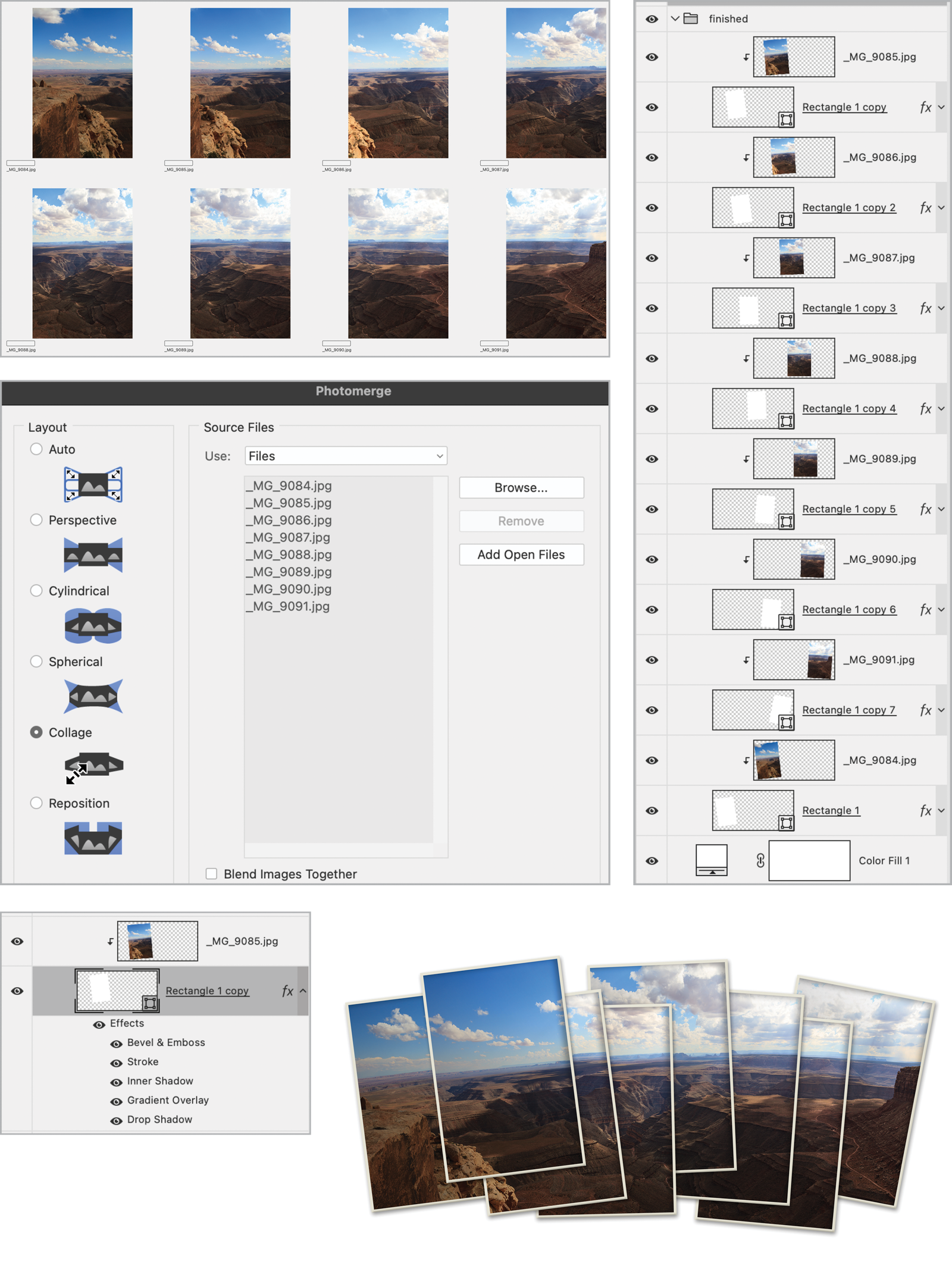Image resolution: width=952 pixels, height=1272 pixels.
Task: Click the Add Open Files button
Action: point(521,554)
